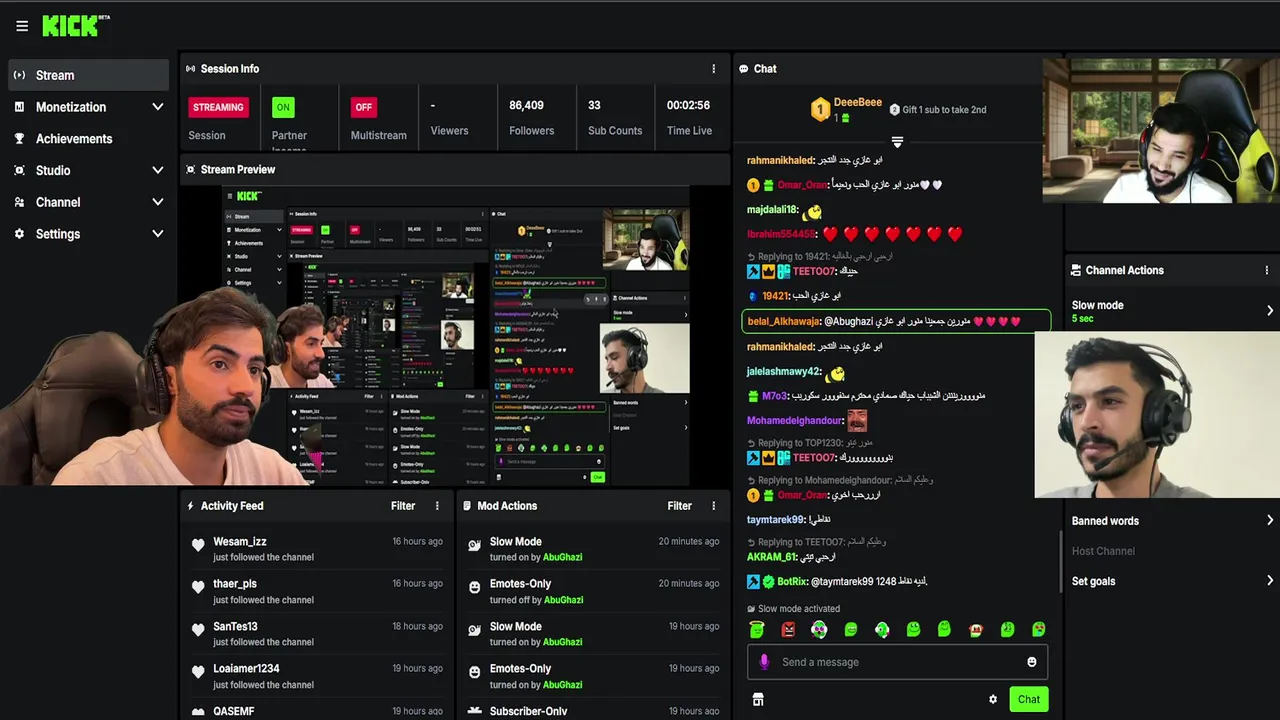Insert the heart-eyes drooling emote

[x=1039, y=629]
